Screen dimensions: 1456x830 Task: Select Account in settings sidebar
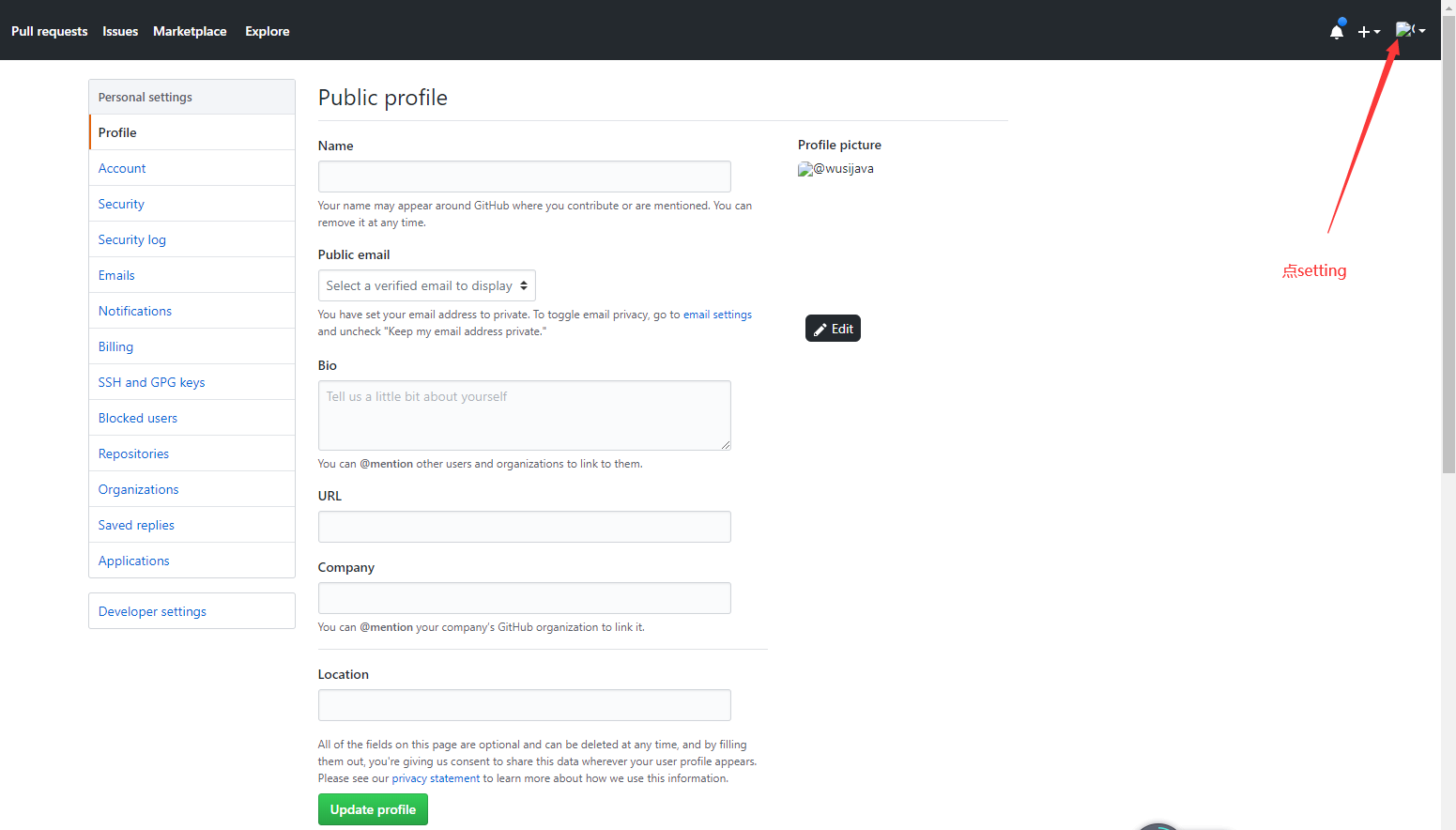[x=122, y=168]
